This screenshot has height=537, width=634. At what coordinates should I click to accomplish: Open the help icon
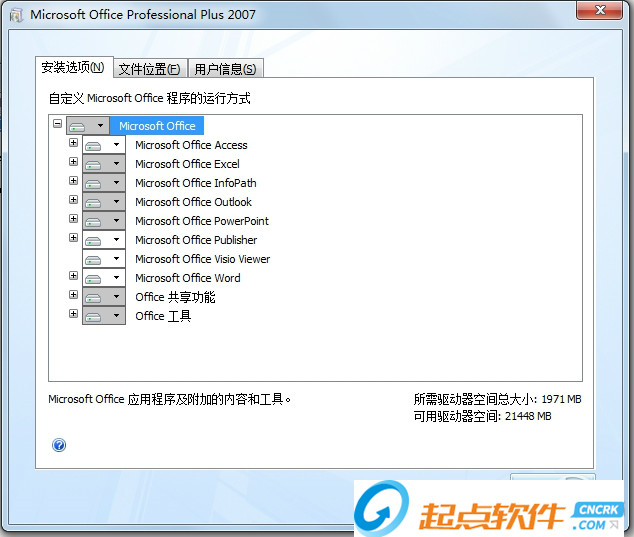coord(59,445)
